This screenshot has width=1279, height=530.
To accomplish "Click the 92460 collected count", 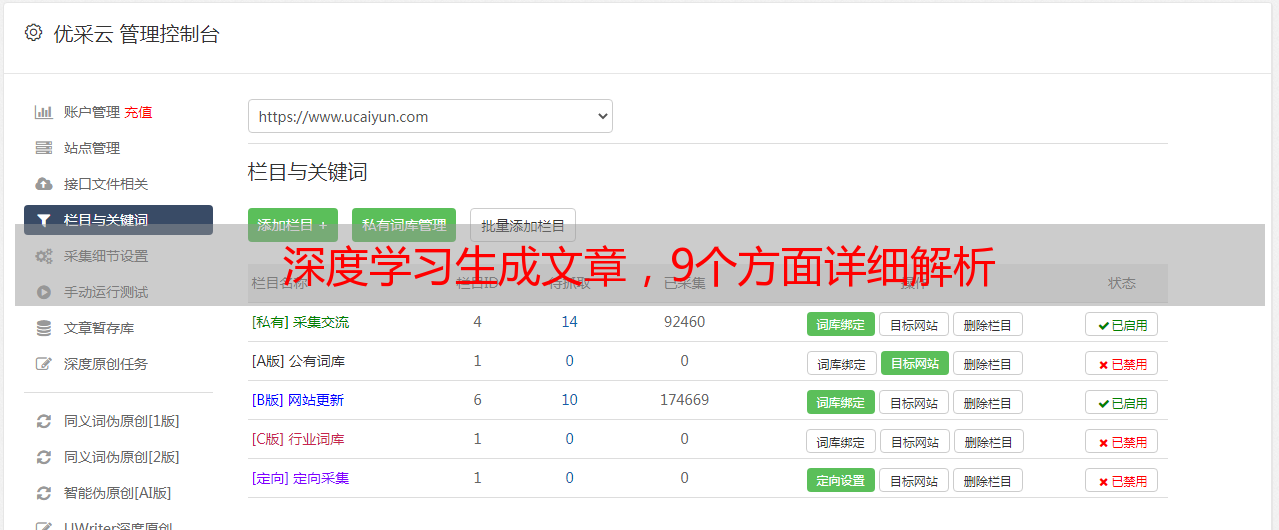I will pyautogui.click(x=684, y=322).
